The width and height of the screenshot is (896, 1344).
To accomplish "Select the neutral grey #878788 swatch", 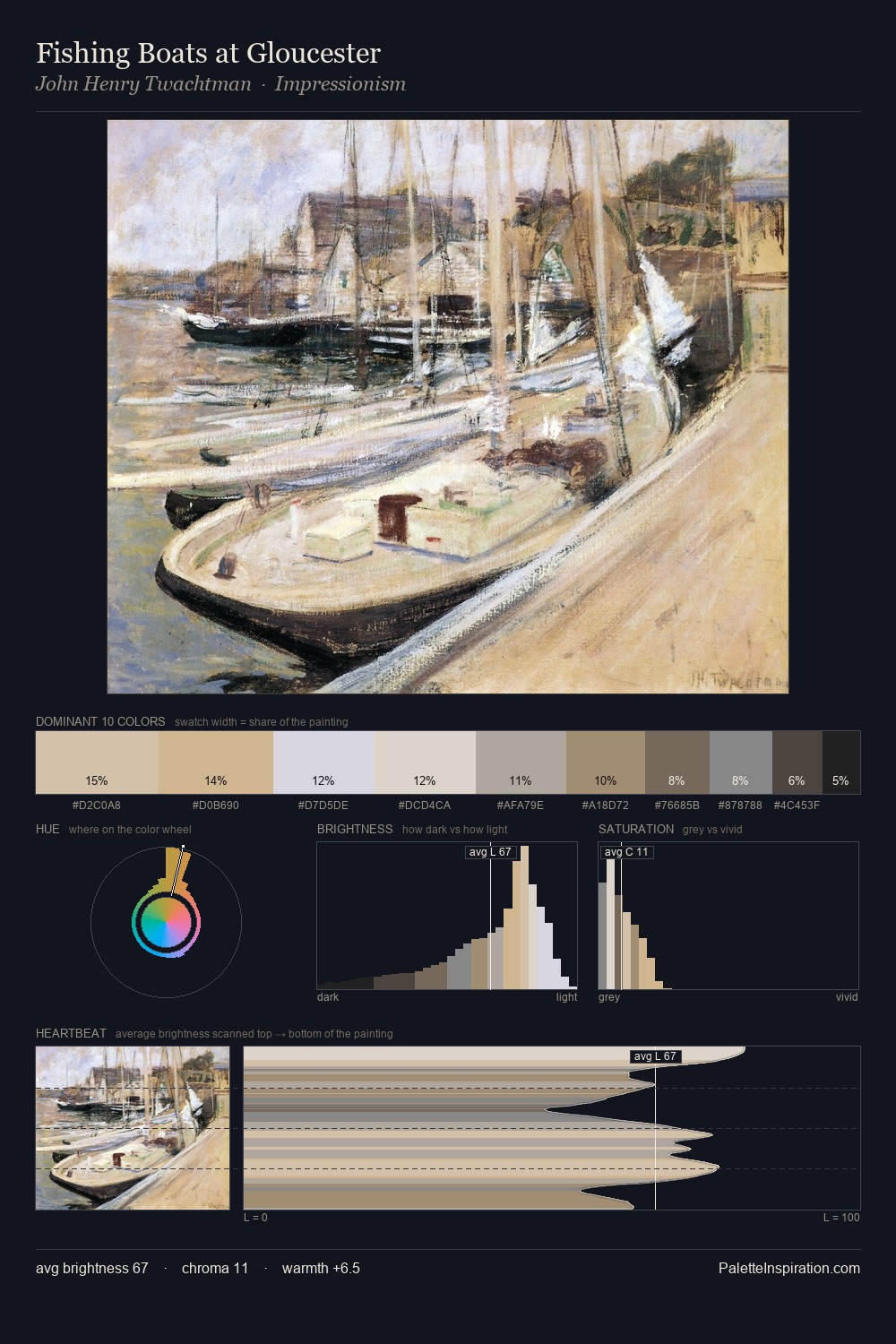I will coord(740,762).
